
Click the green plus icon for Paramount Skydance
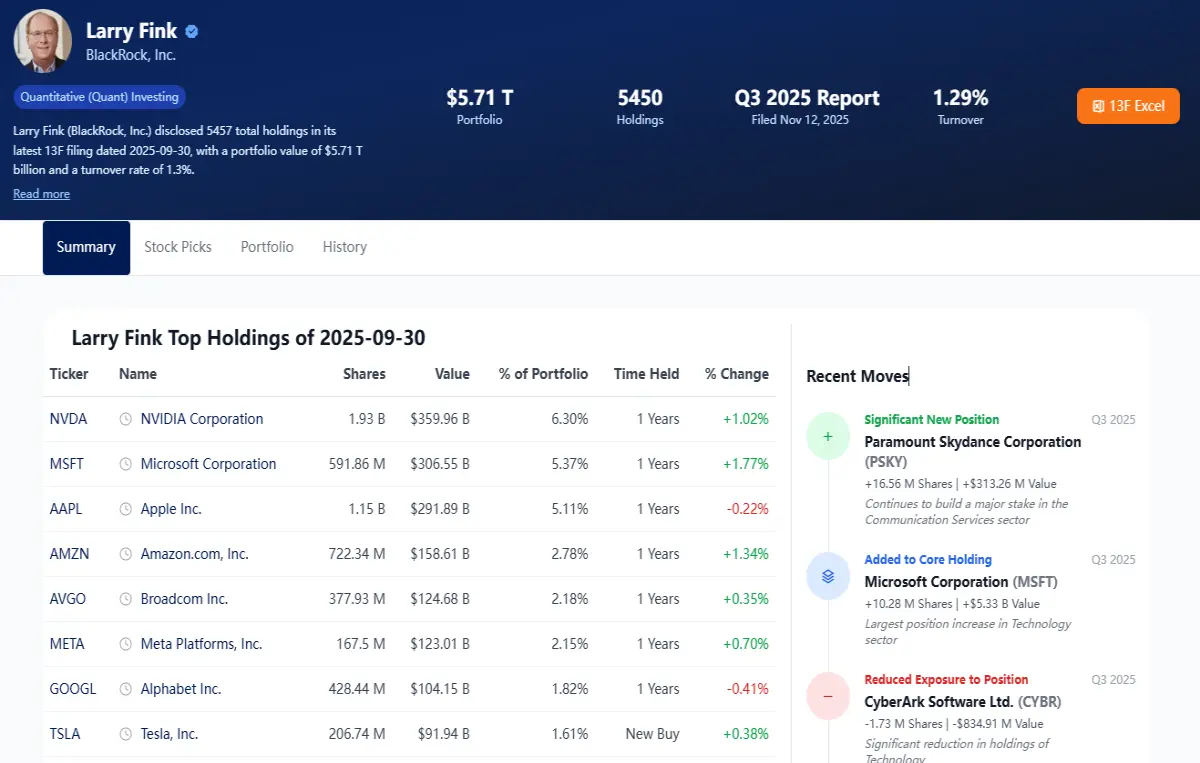(828, 436)
